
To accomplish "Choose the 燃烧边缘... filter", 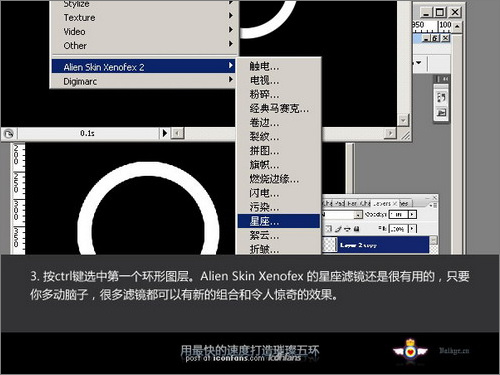I will tap(279, 179).
